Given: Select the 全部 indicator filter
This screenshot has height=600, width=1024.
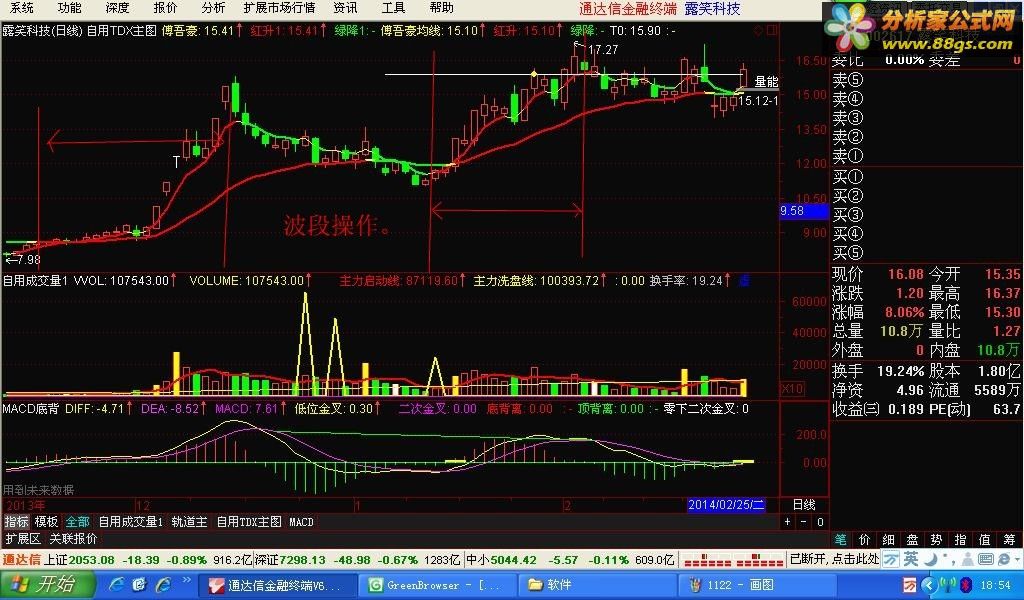Looking at the screenshot, I should coord(77,522).
